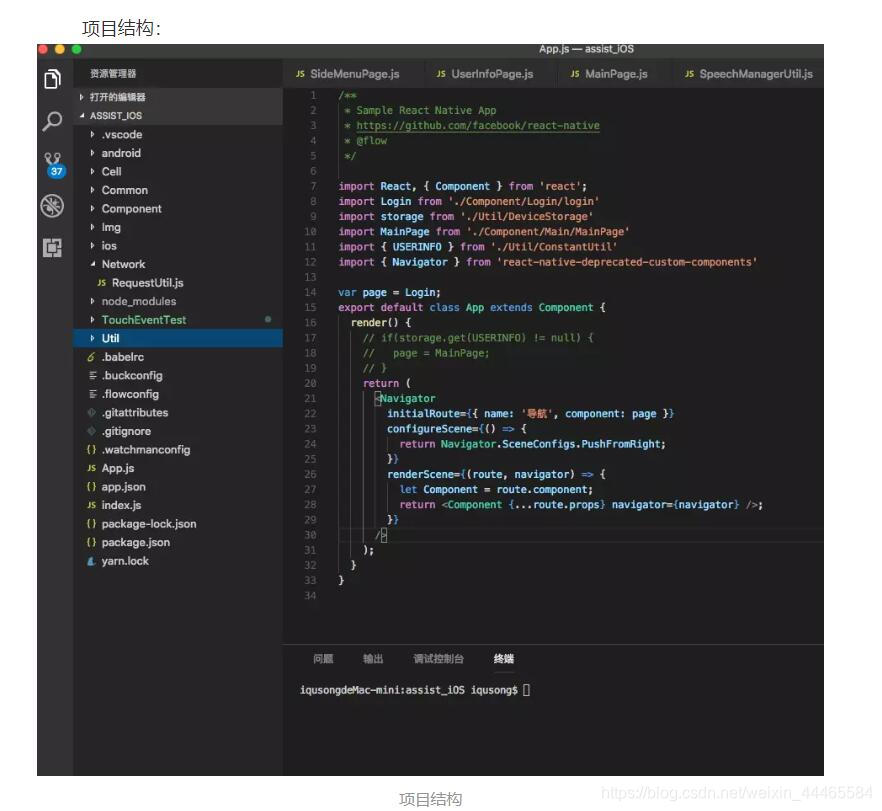Click the JS icon beside index.js
This screenshot has width=882, height=811.
pos(91,505)
